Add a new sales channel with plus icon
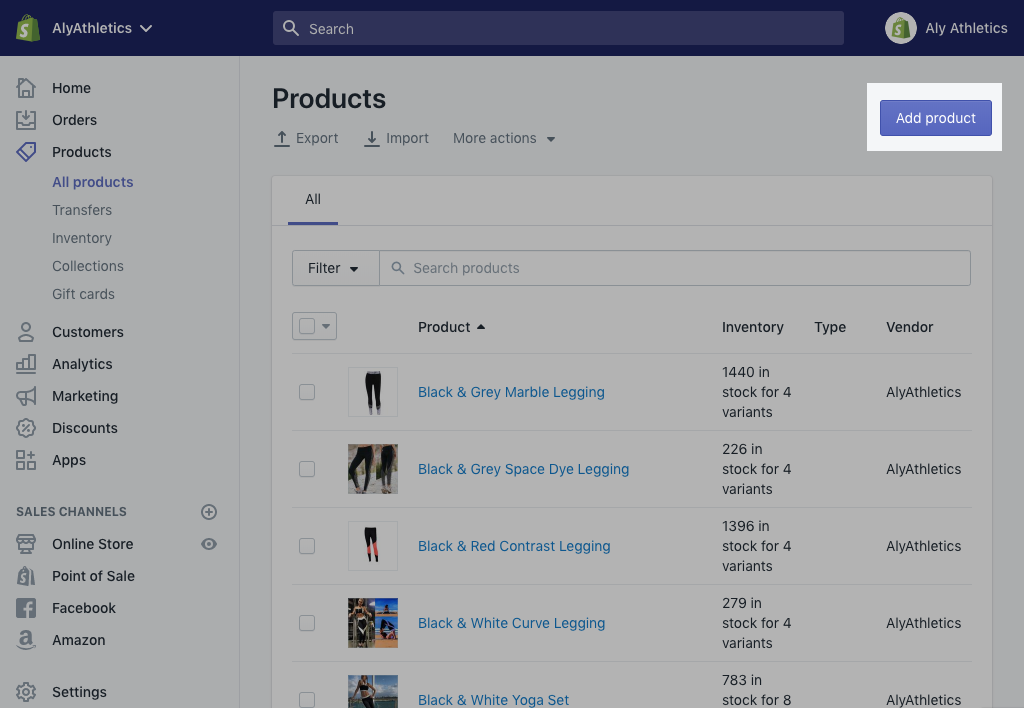 tap(209, 512)
